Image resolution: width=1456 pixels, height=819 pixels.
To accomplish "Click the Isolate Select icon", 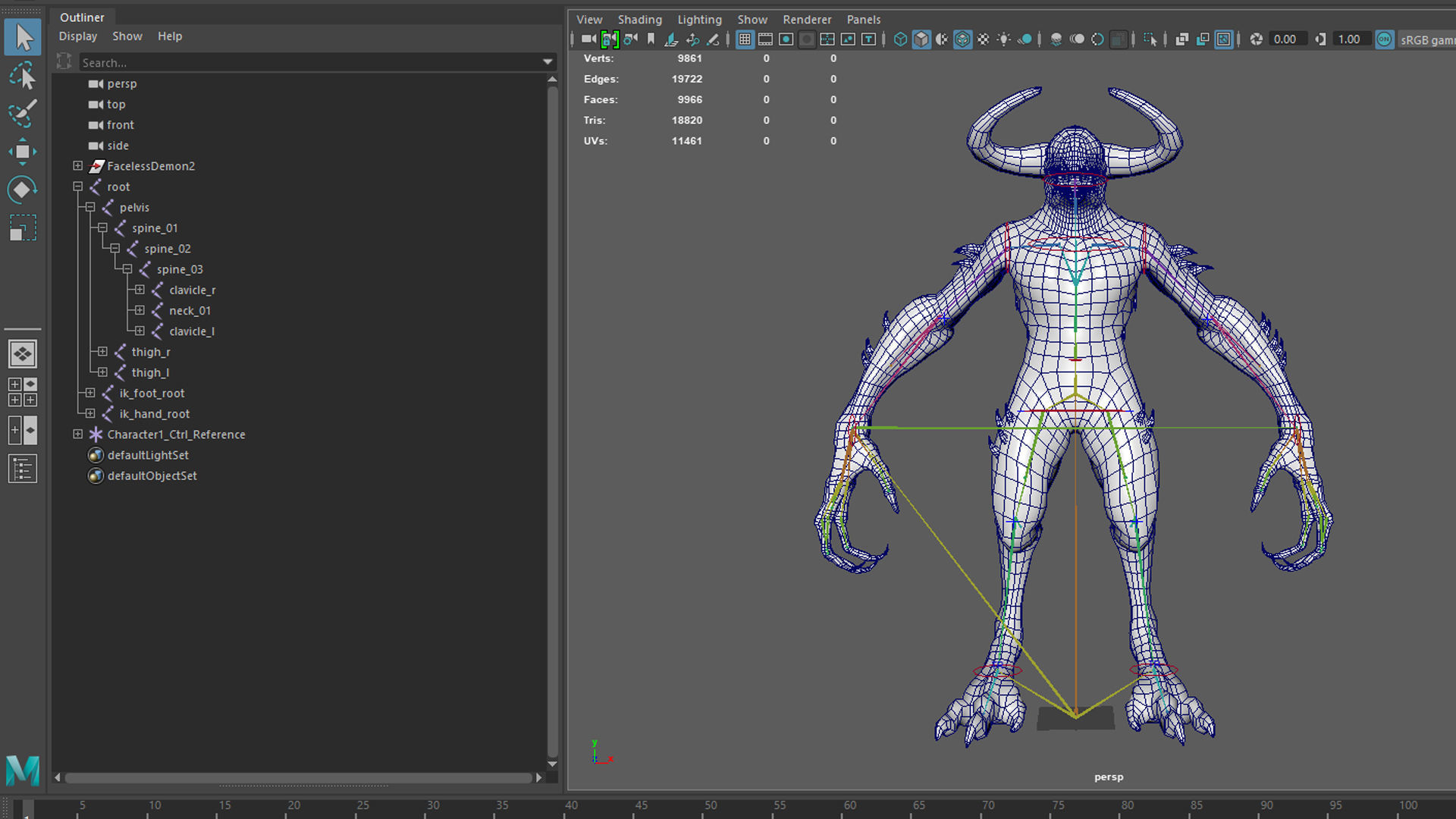I will click(1150, 39).
